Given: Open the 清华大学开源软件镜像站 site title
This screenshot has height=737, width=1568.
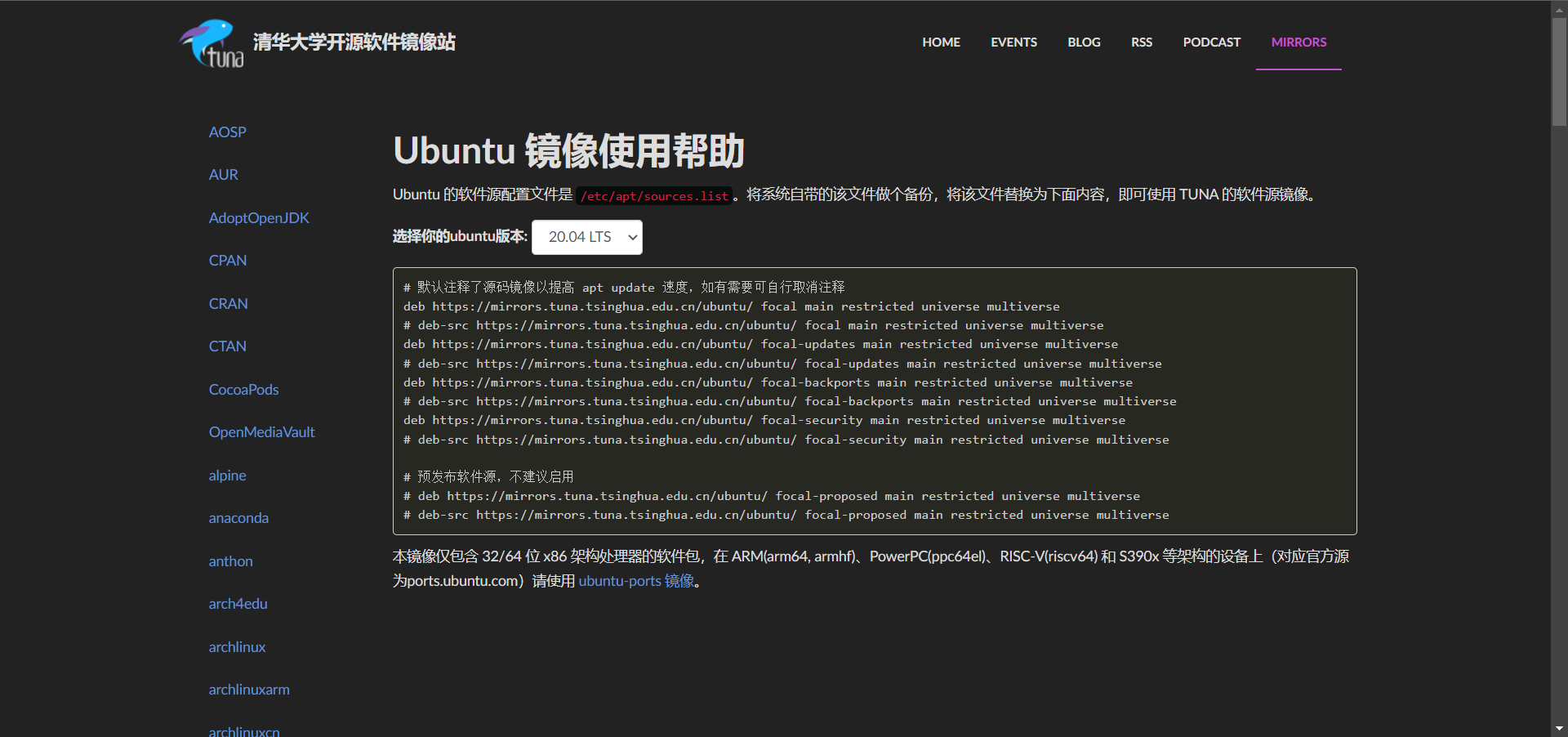Looking at the screenshot, I should pyautogui.click(x=354, y=42).
